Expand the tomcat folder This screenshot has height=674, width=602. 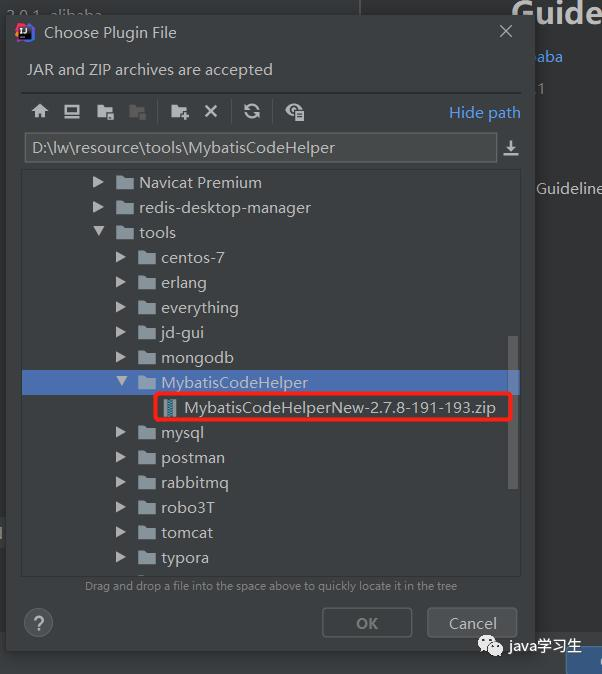pos(121,532)
